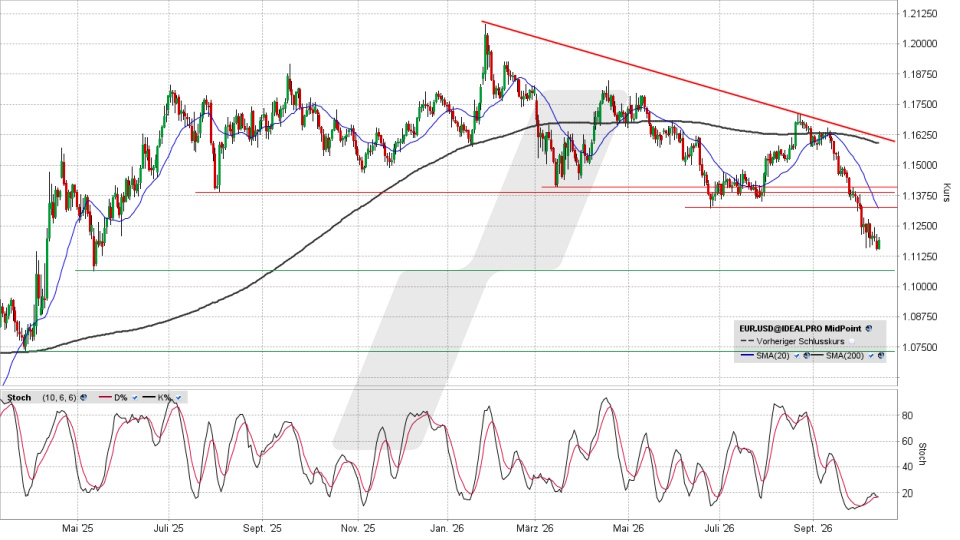
Task: Open the SMA(20) settings icon
Action: [x=806, y=356]
